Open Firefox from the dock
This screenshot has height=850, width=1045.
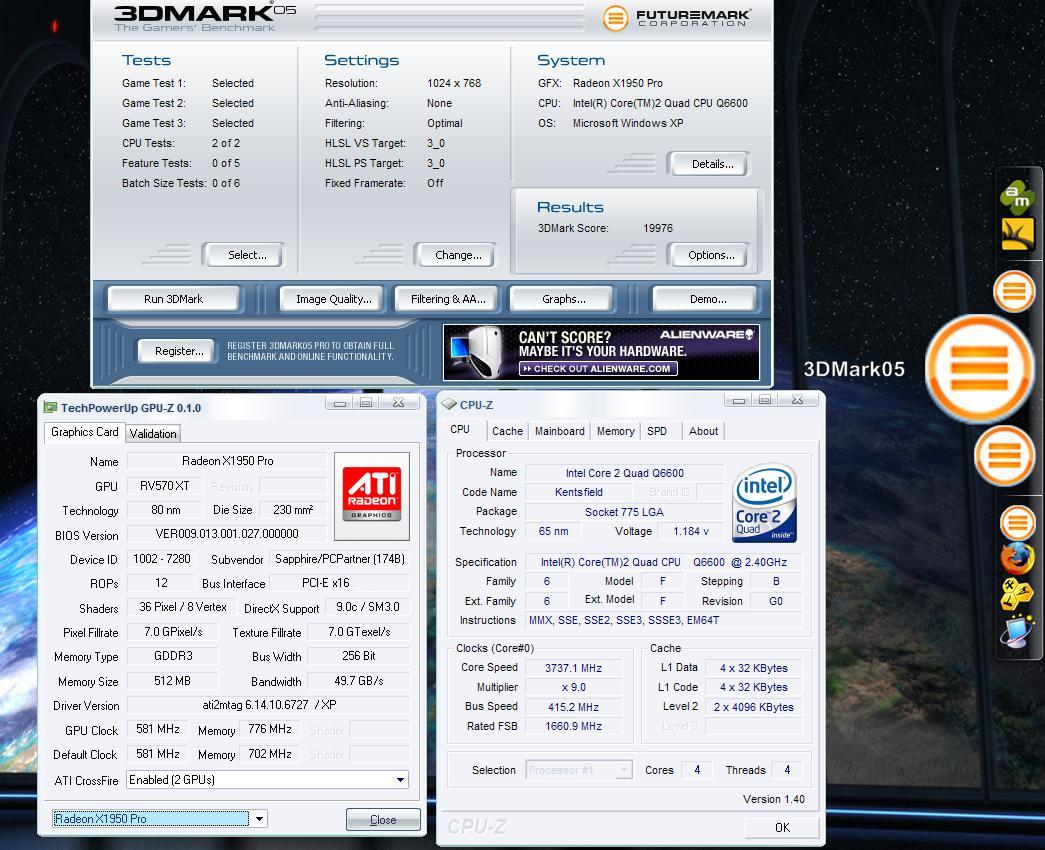pyautogui.click(x=1016, y=559)
